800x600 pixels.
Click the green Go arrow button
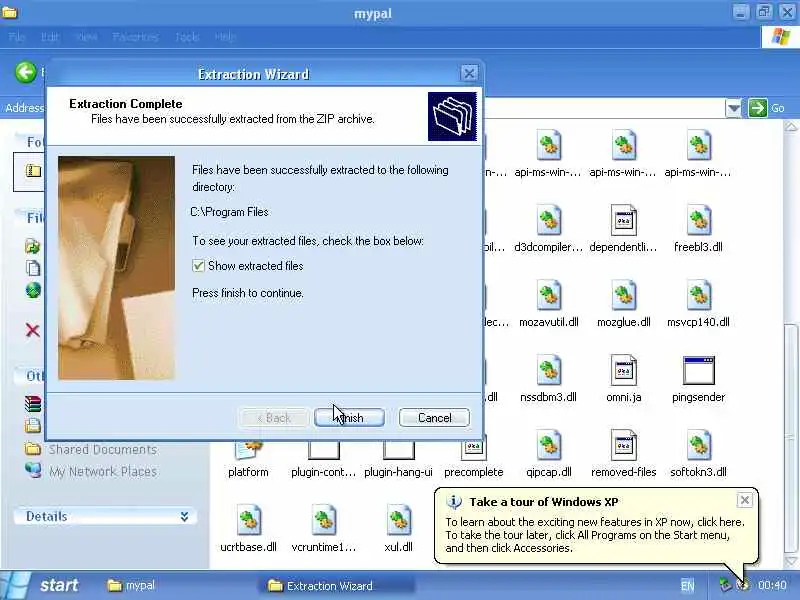758,108
